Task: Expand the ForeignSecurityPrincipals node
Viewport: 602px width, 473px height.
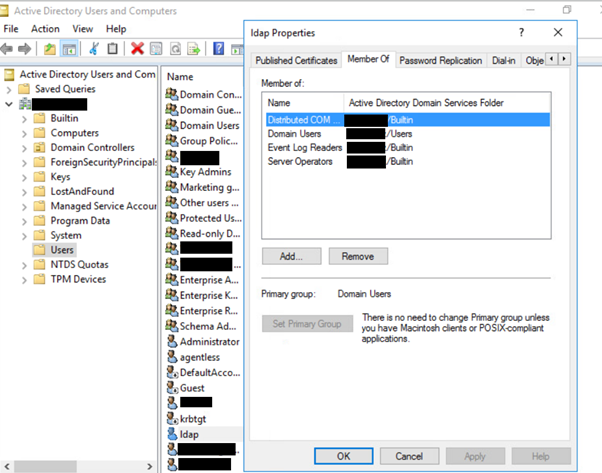Action: [24, 163]
